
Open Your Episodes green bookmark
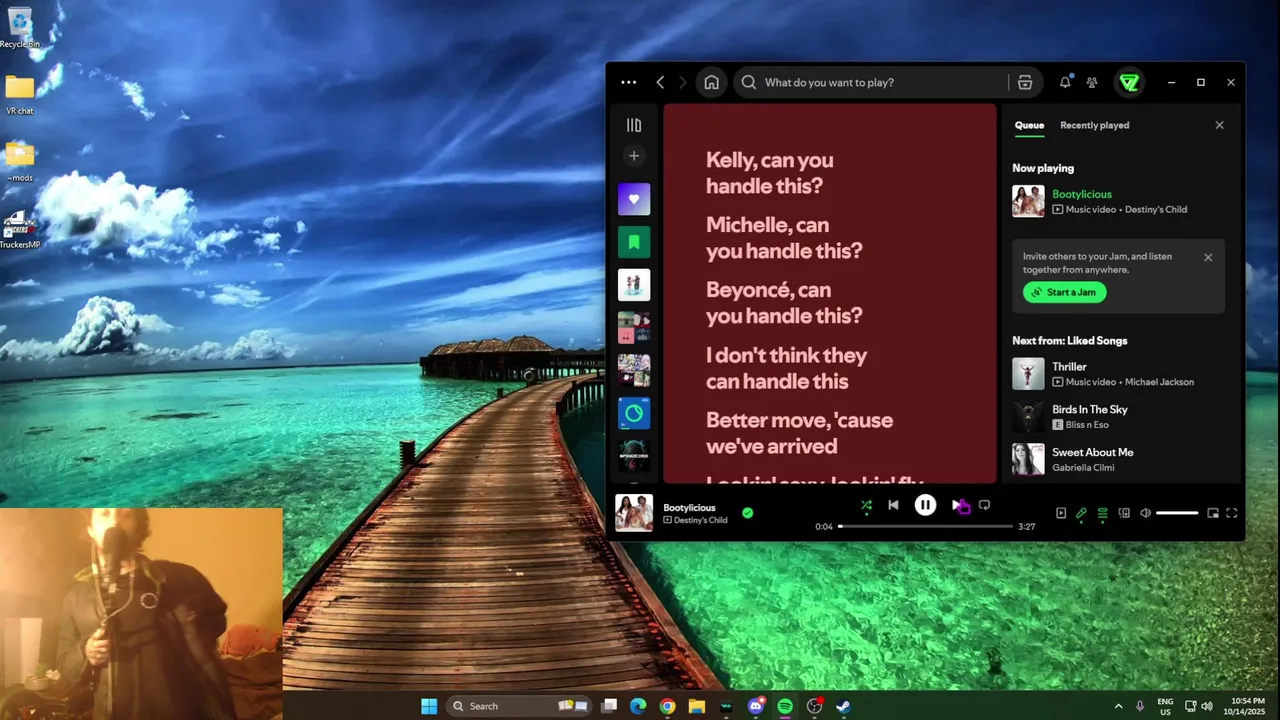pos(634,242)
